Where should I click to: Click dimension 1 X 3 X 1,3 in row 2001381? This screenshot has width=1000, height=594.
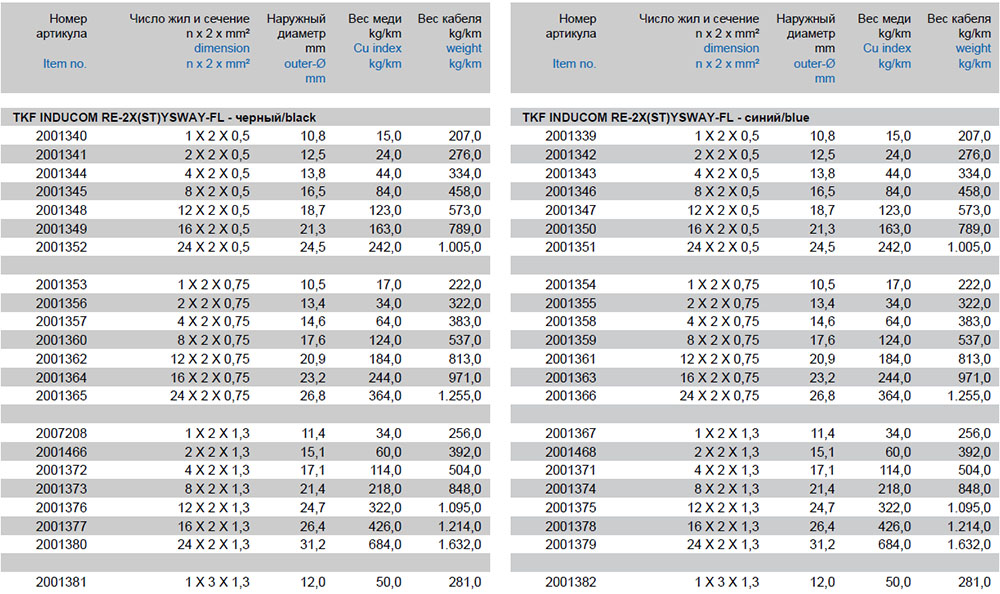pyautogui.click(x=217, y=582)
